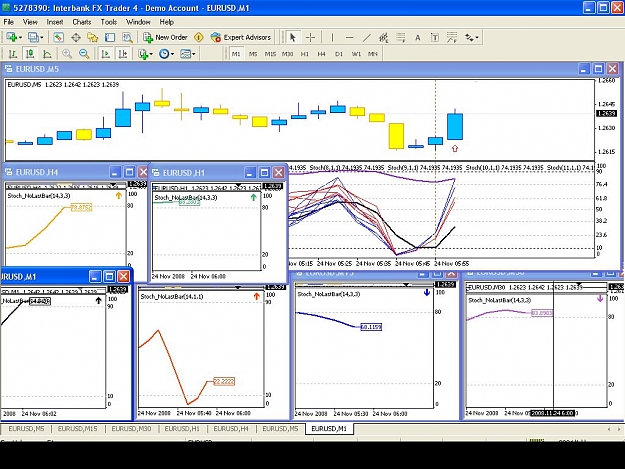The image size is (625, 469).
Task: Click the red up arrow below last candle
Action: coord(455,149)
